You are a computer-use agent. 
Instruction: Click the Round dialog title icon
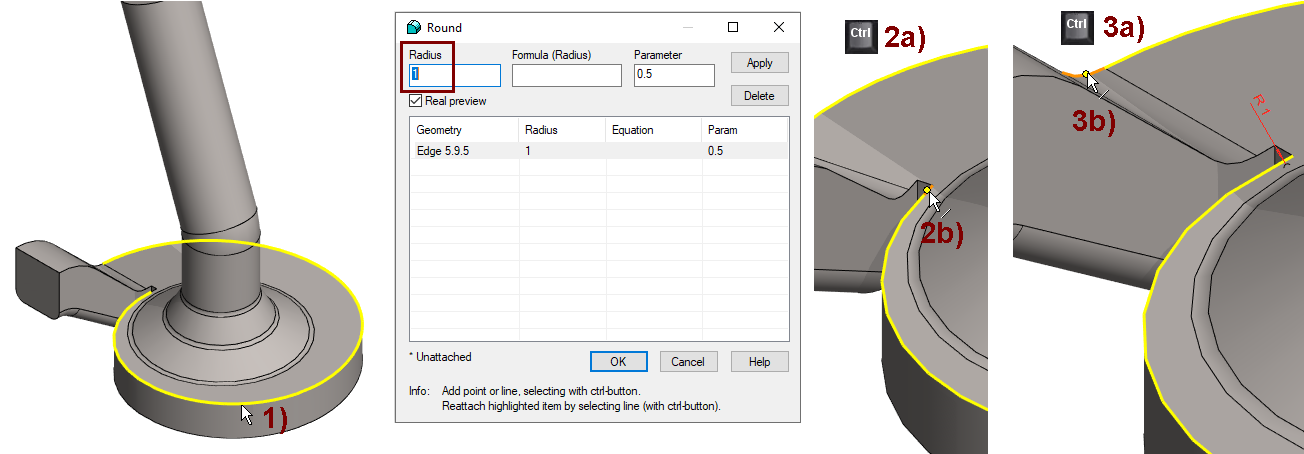(414, 27)
